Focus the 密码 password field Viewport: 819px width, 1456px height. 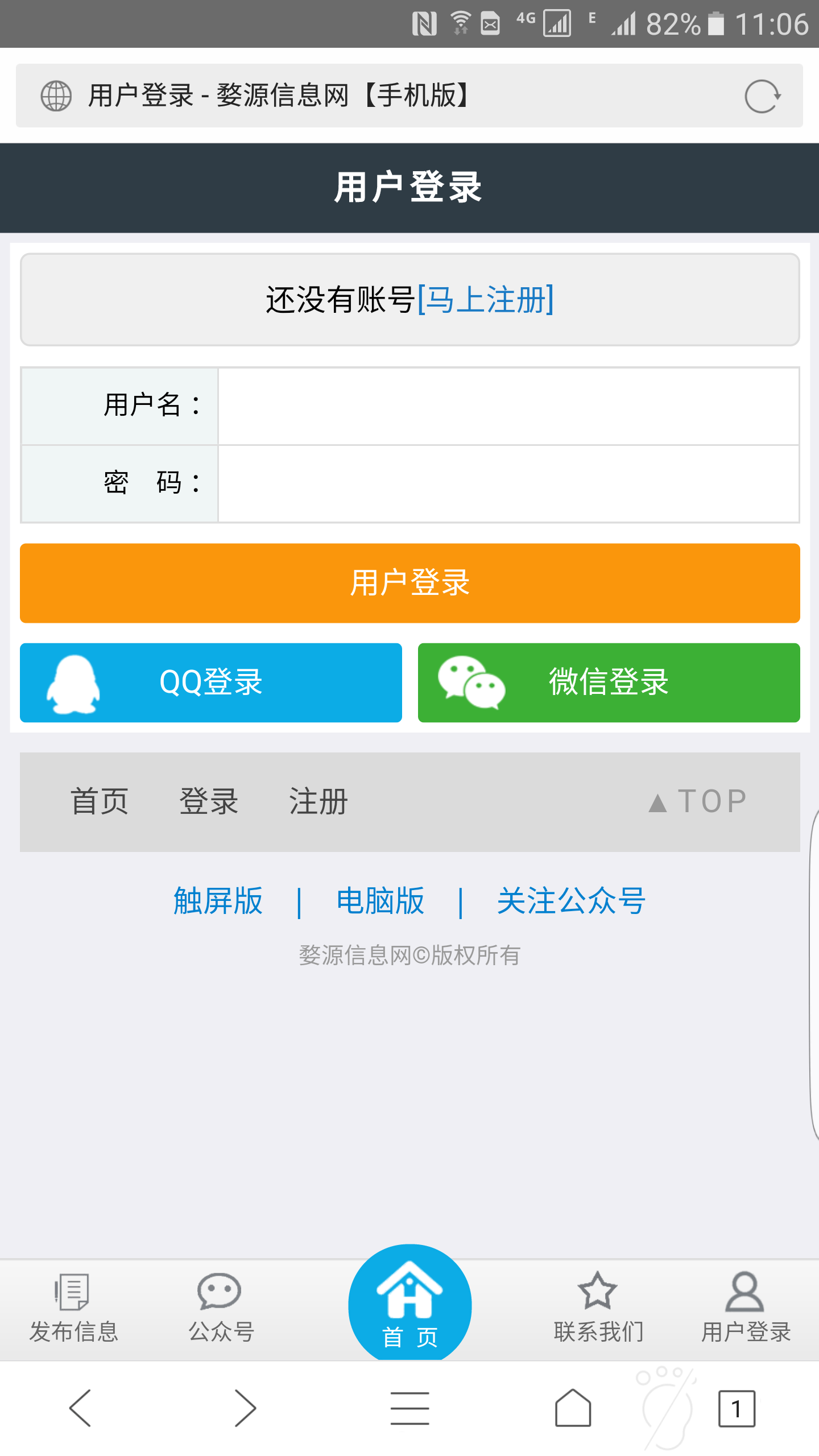508,483
